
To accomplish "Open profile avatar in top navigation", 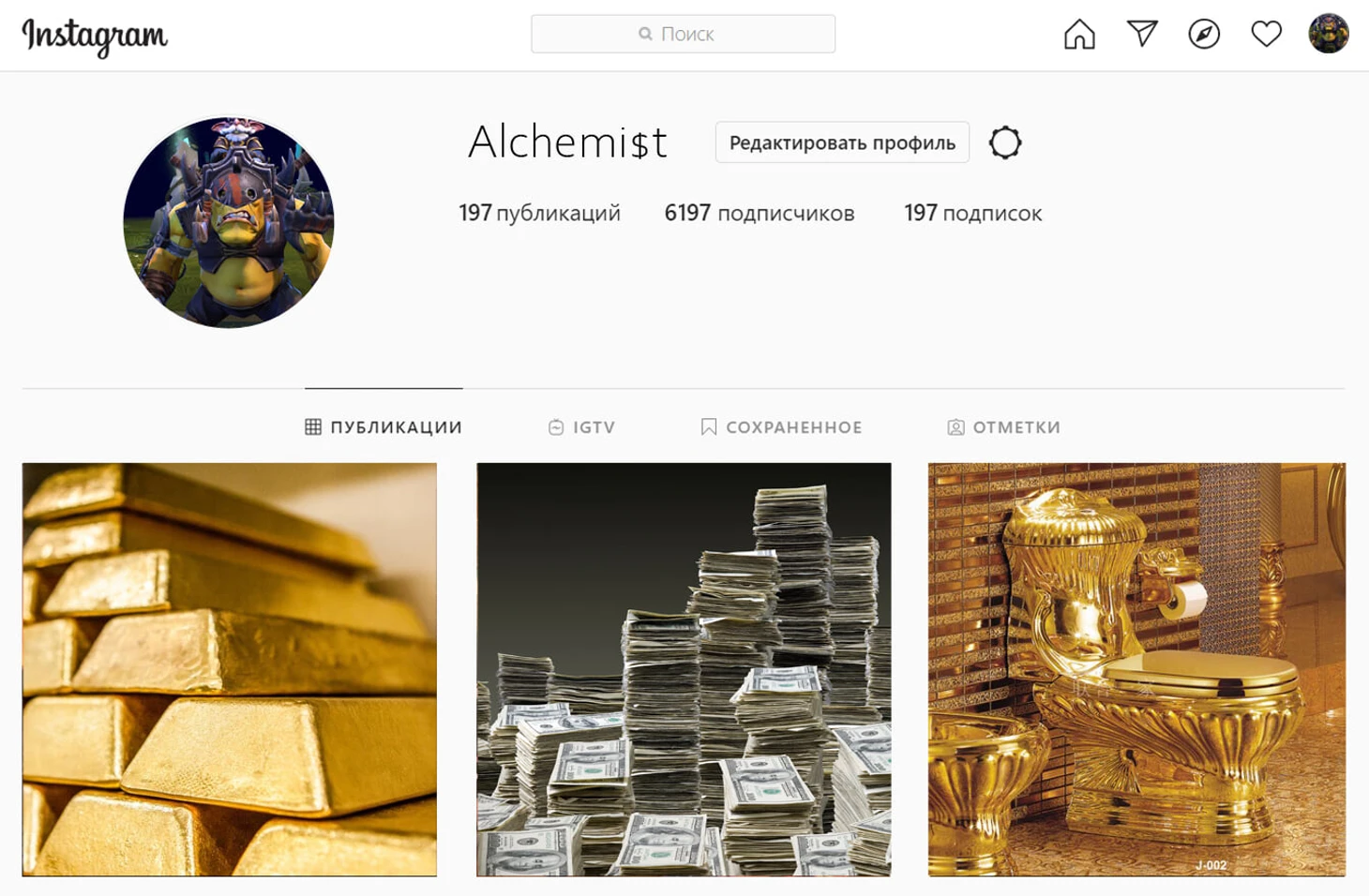I will coord(1329,34).
